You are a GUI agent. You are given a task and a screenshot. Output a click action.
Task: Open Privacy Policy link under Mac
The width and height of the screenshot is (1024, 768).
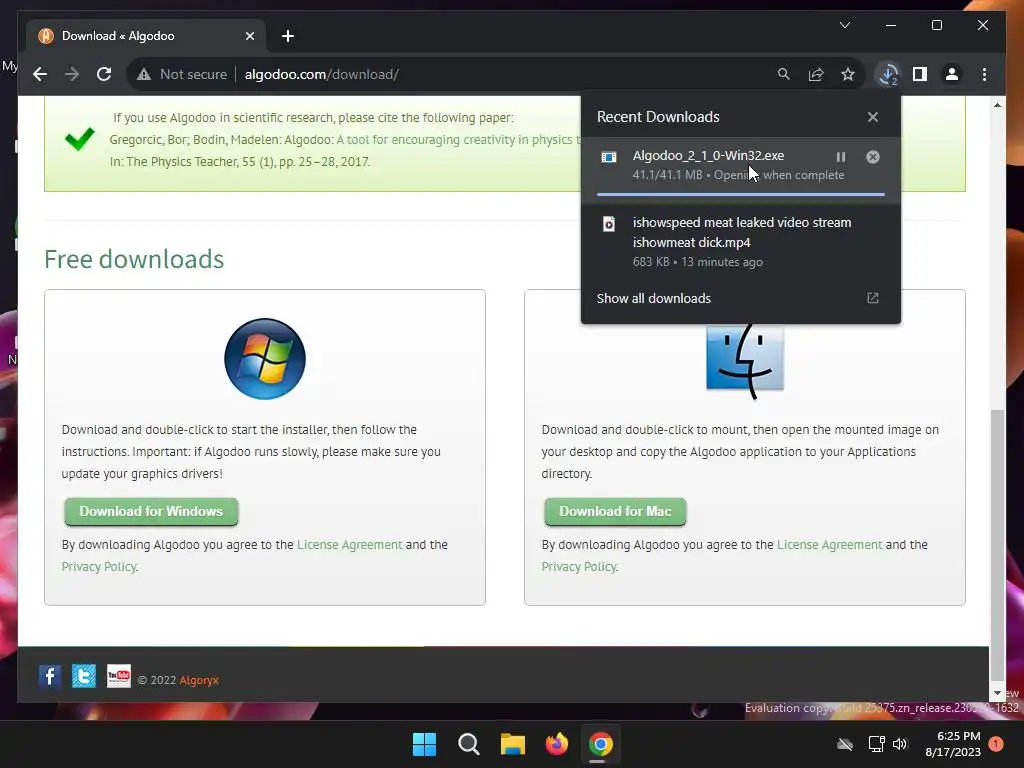[579, 567]
